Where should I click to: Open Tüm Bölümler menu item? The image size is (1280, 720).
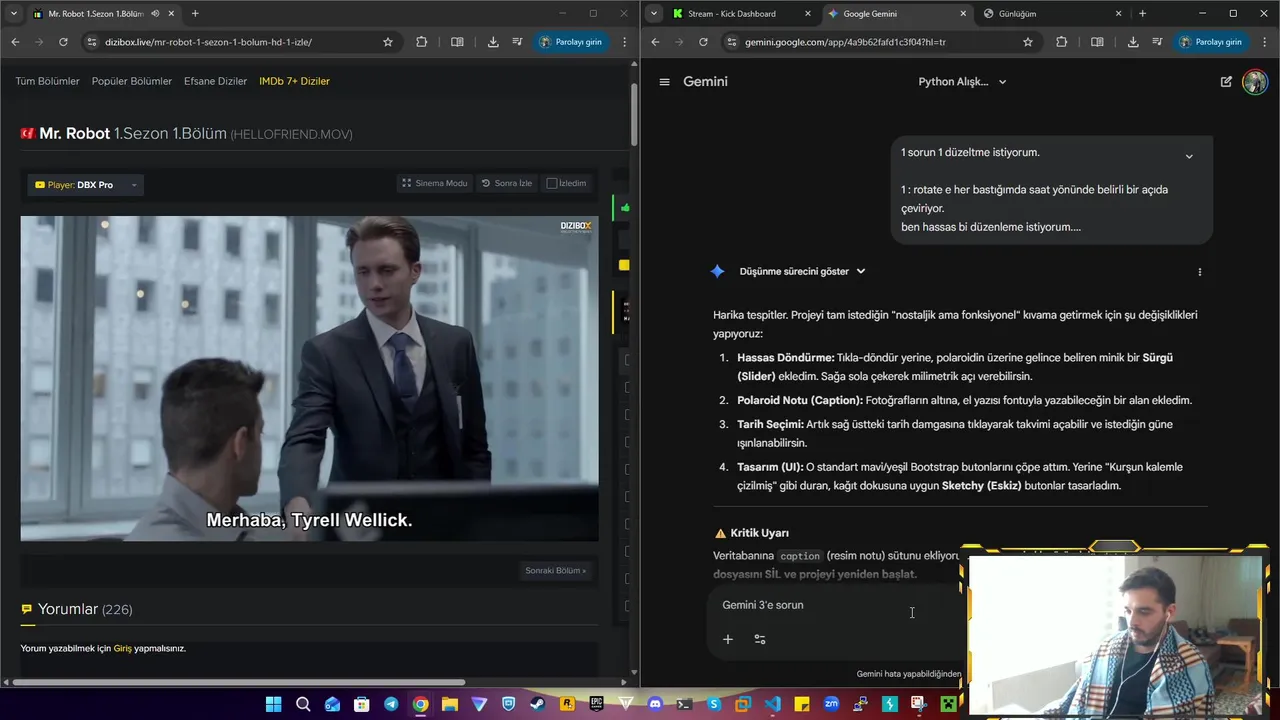tap(47, 81)
